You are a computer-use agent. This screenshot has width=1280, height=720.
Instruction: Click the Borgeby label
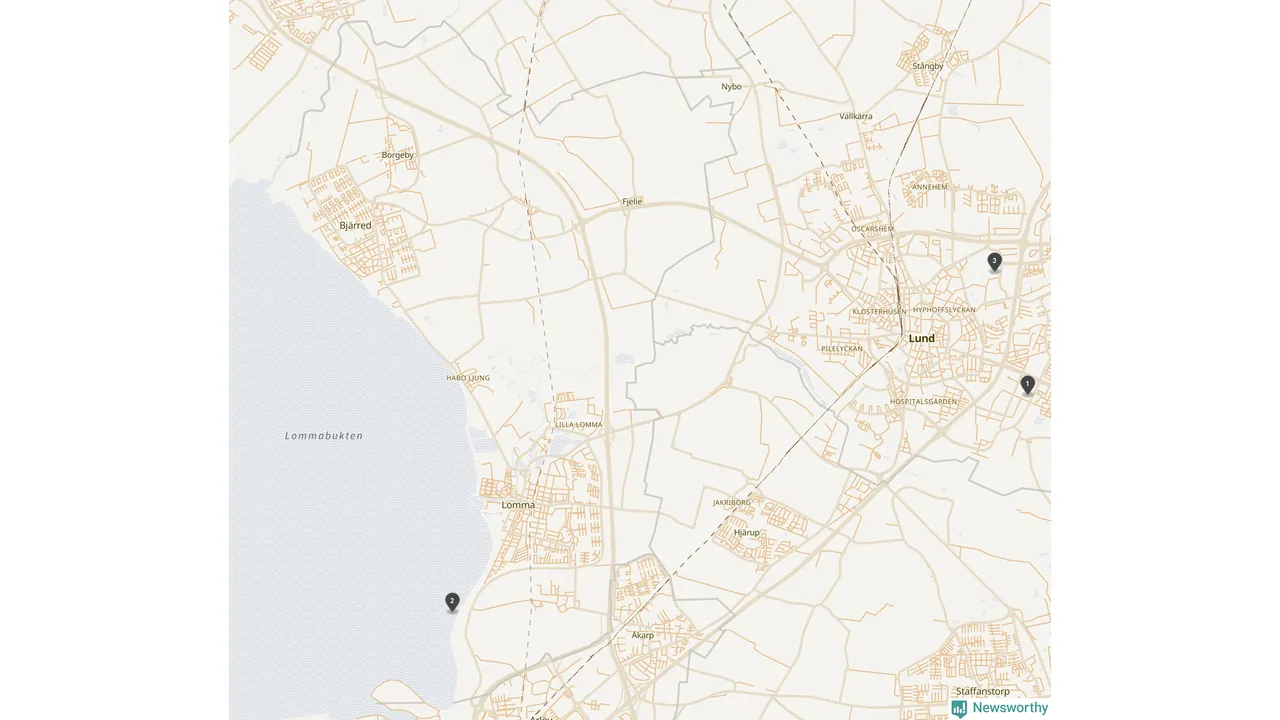coord(398,155)
